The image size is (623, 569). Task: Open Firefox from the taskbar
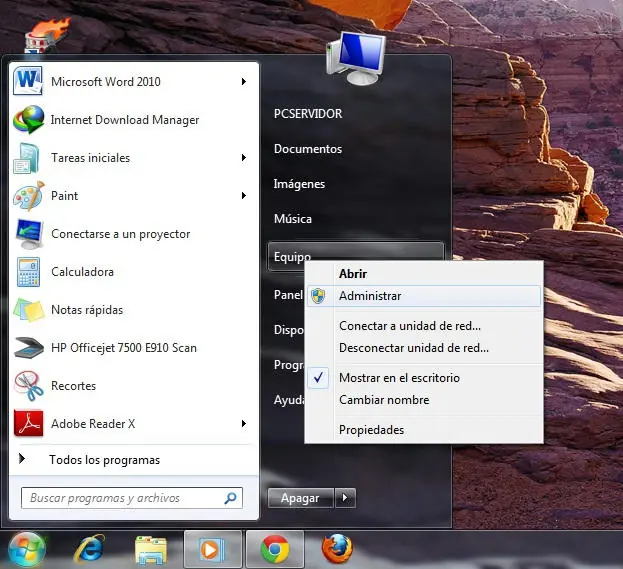337,548
